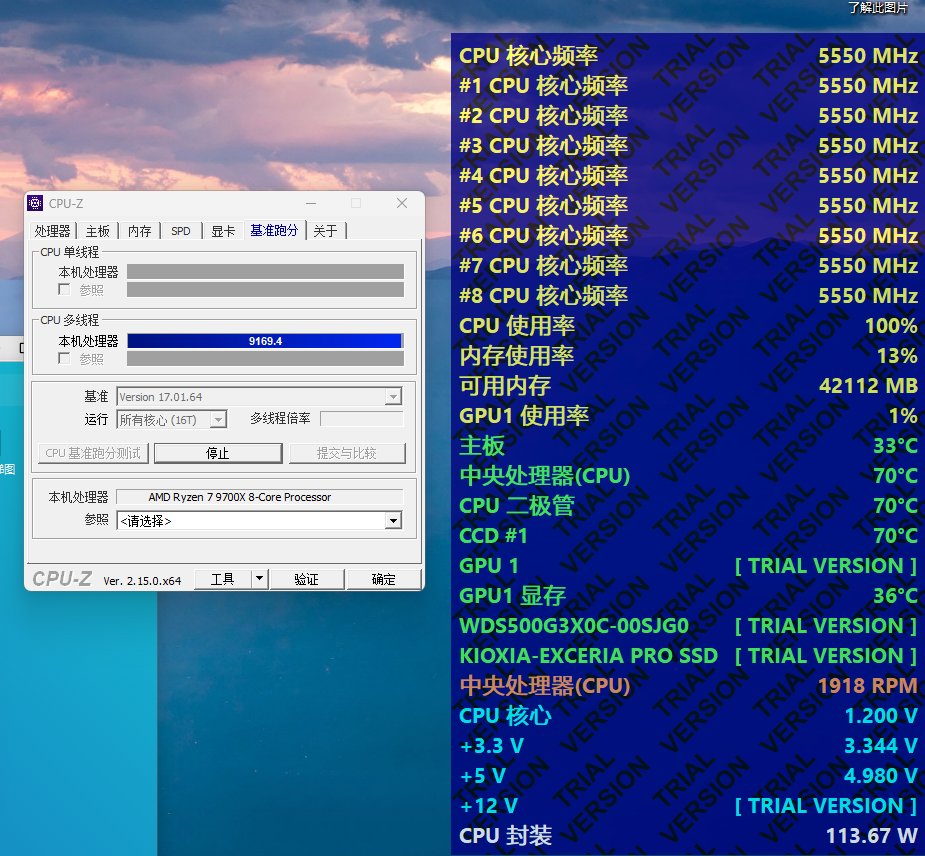Select the 'WDS500G3X0C-00SJG0' drive label

click(x=574, y=626)
